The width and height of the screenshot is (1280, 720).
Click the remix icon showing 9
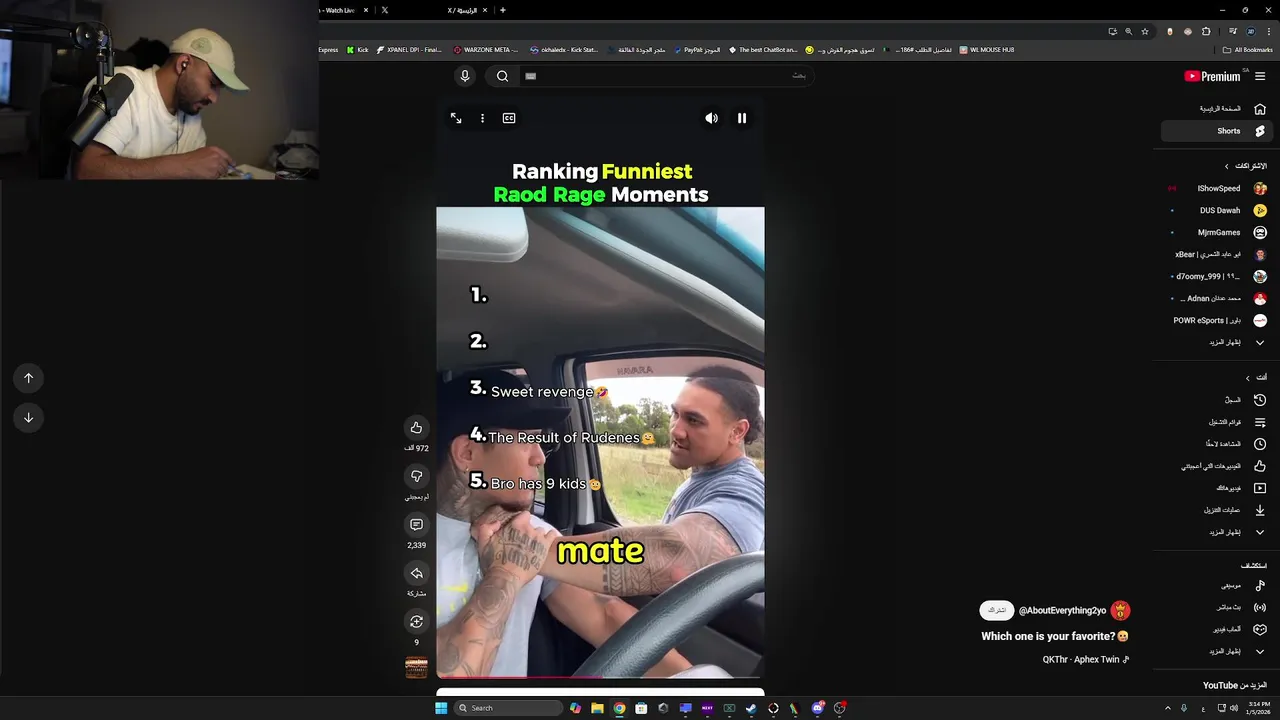click(x=416, y=622)
